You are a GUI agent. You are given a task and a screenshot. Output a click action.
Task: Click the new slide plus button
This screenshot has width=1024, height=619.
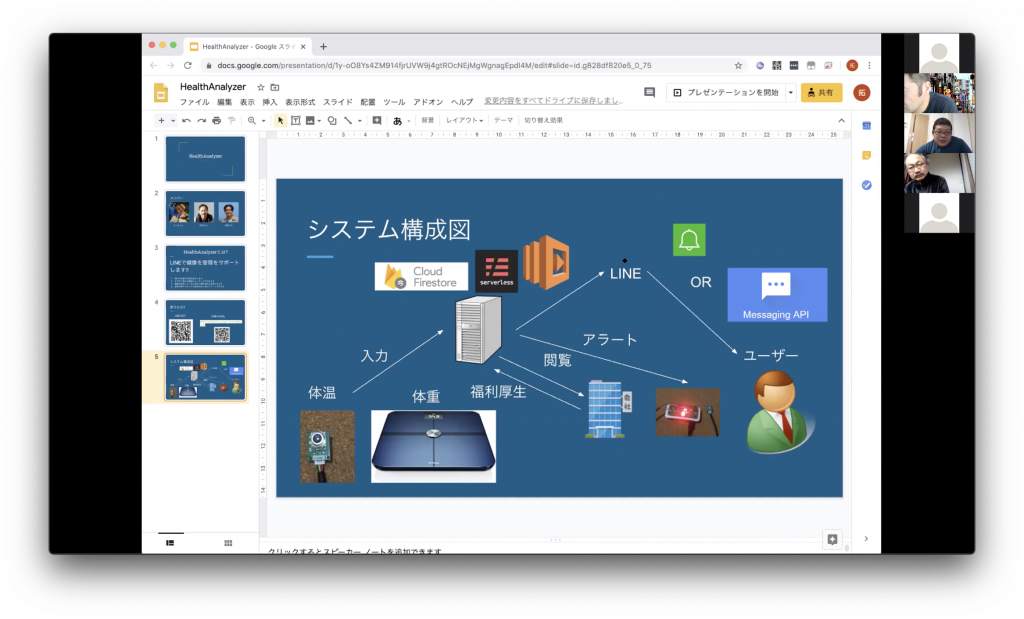[x=161, y=121]
